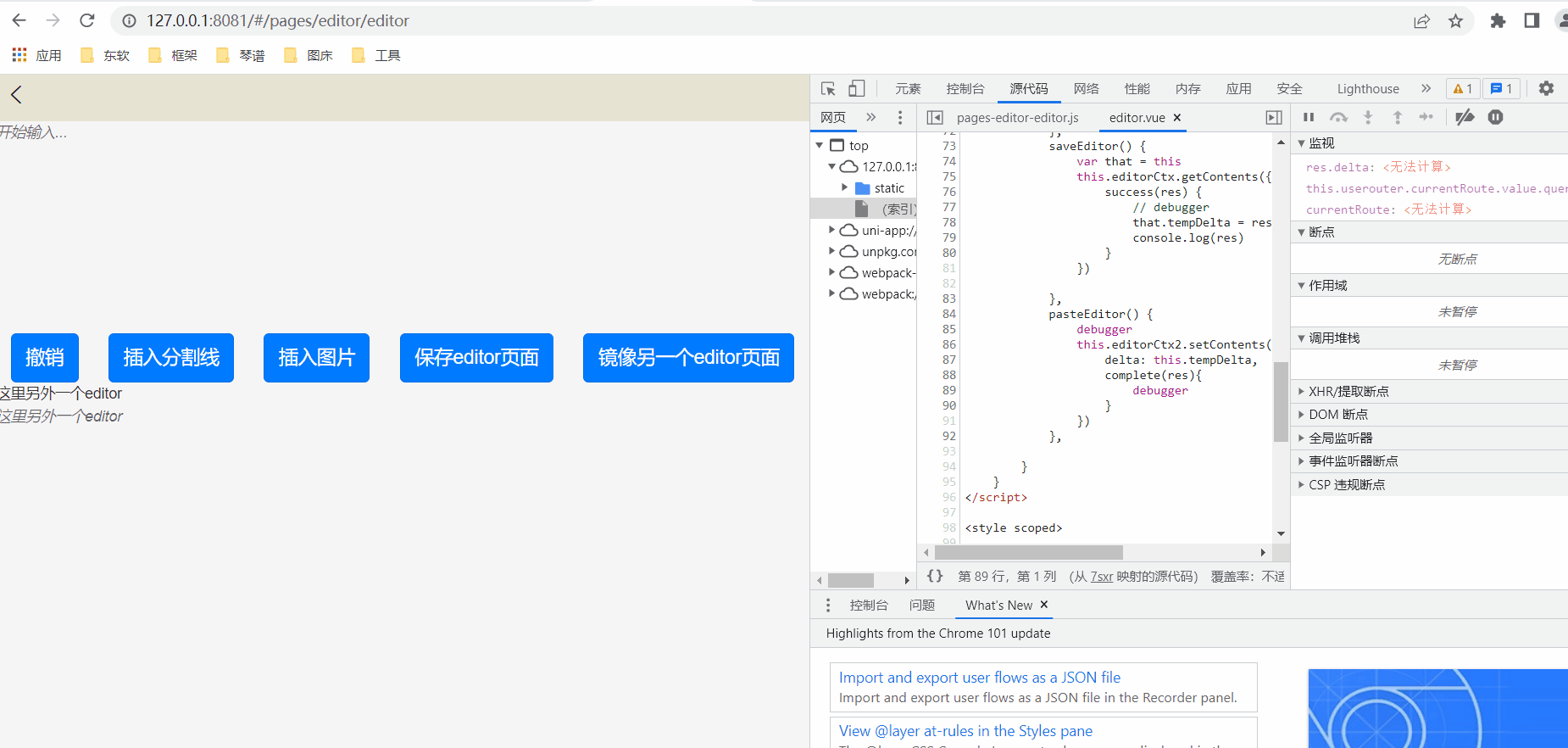
Task: Click the 保存editor页面 button
Action: pos(476,358)
